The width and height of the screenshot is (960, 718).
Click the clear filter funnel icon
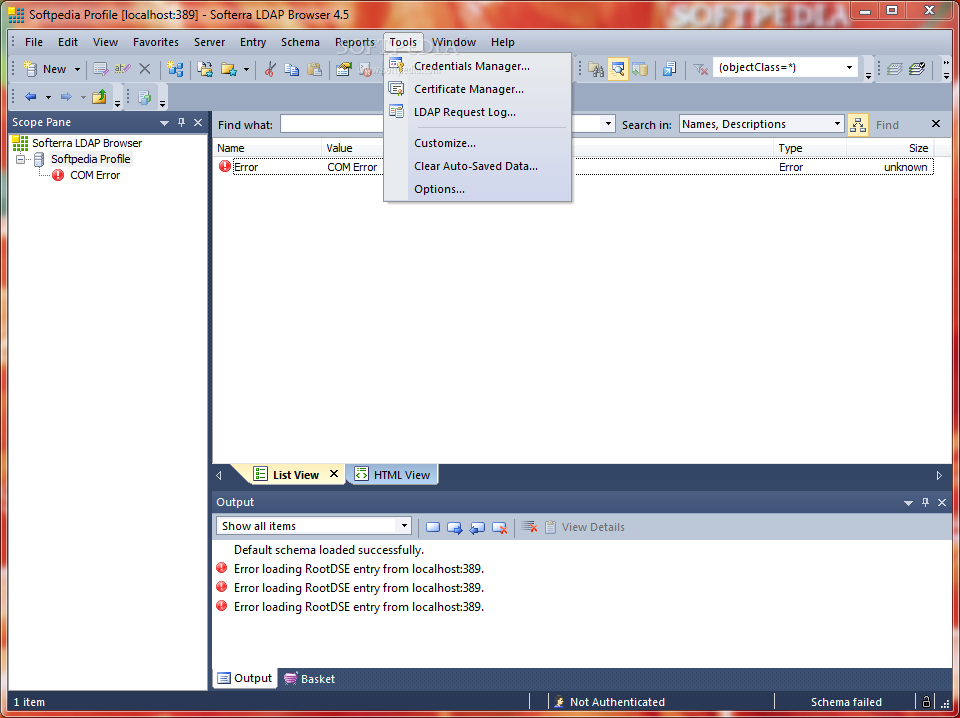pos(700,69)
